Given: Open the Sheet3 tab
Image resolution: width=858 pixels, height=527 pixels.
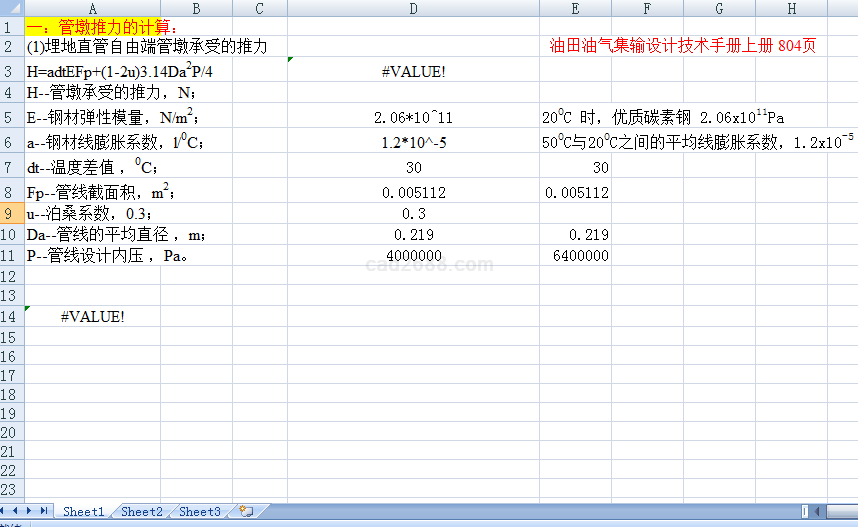Looking at the screenshot, I should tap(200, 512).
